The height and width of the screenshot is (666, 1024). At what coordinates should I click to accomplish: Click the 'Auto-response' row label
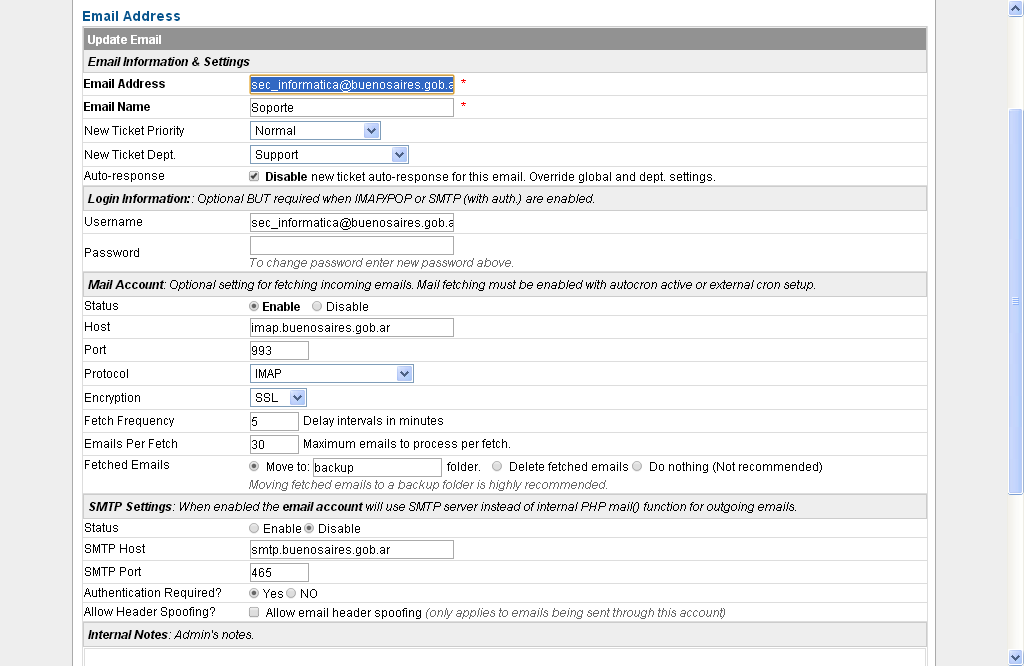pyautogui.click(x=124, y=176)
